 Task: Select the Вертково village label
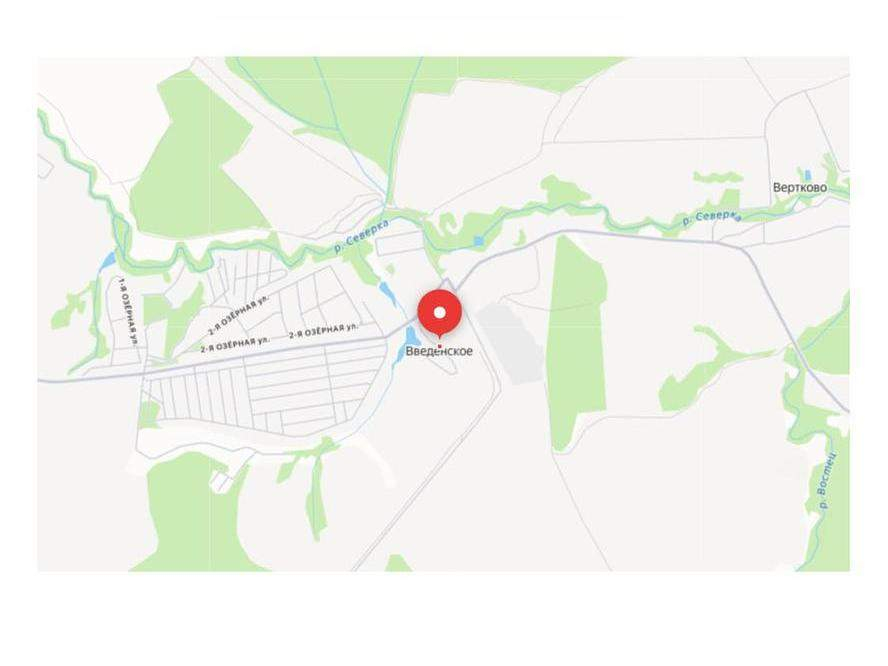coord(800,187)
